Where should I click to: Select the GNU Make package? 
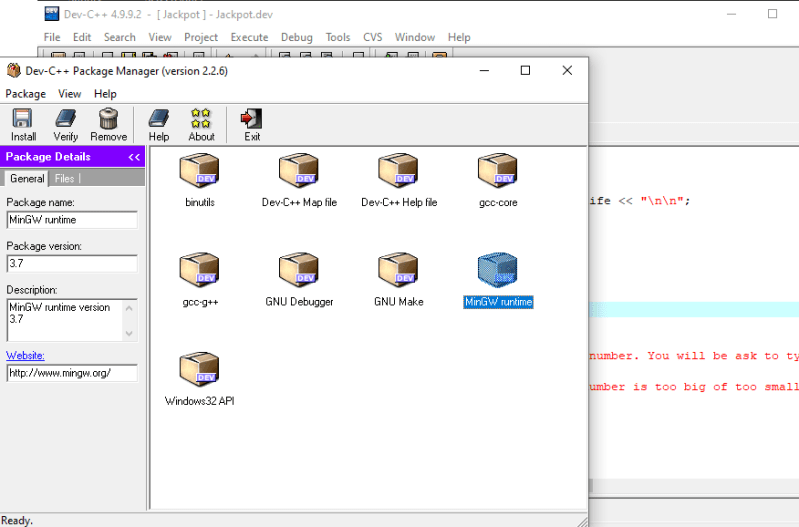(x=398, y=280)
